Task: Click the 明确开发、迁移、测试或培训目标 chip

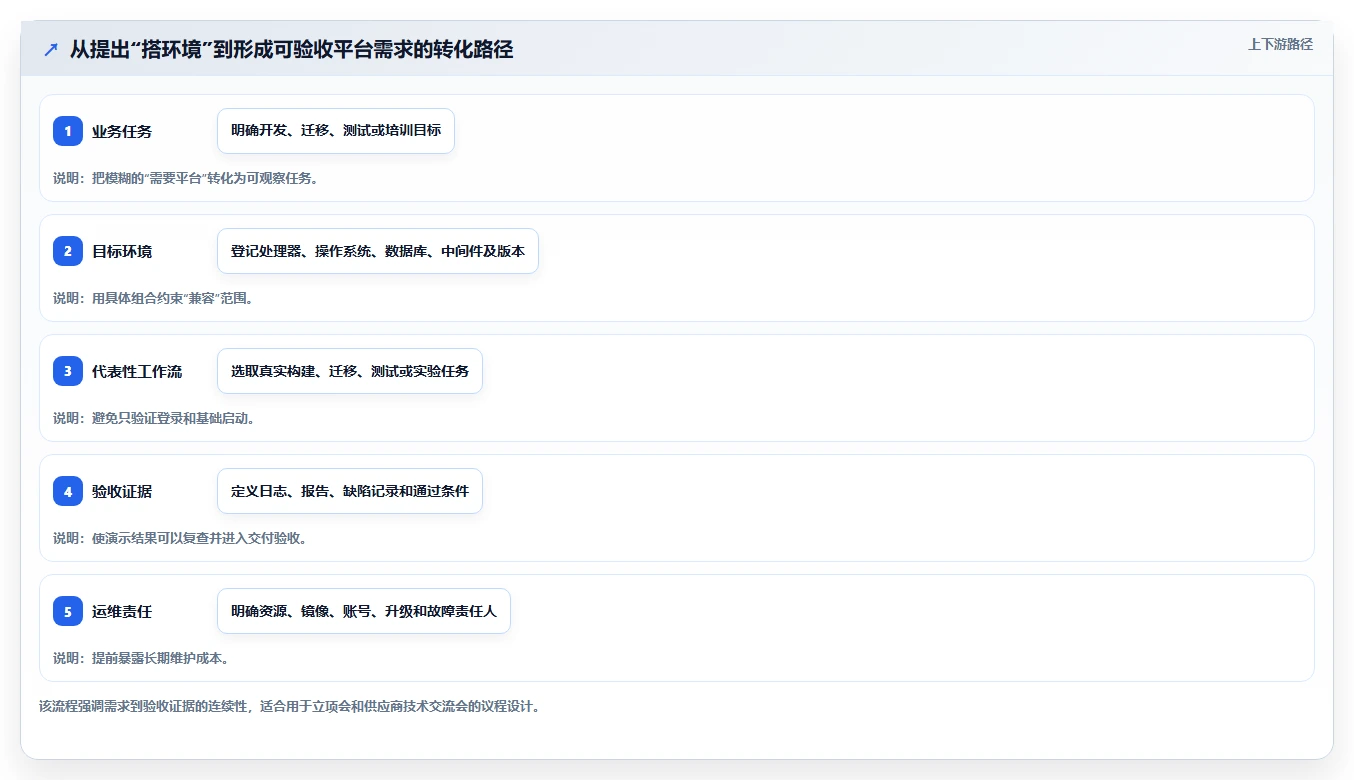Action: tap(336, 131)
